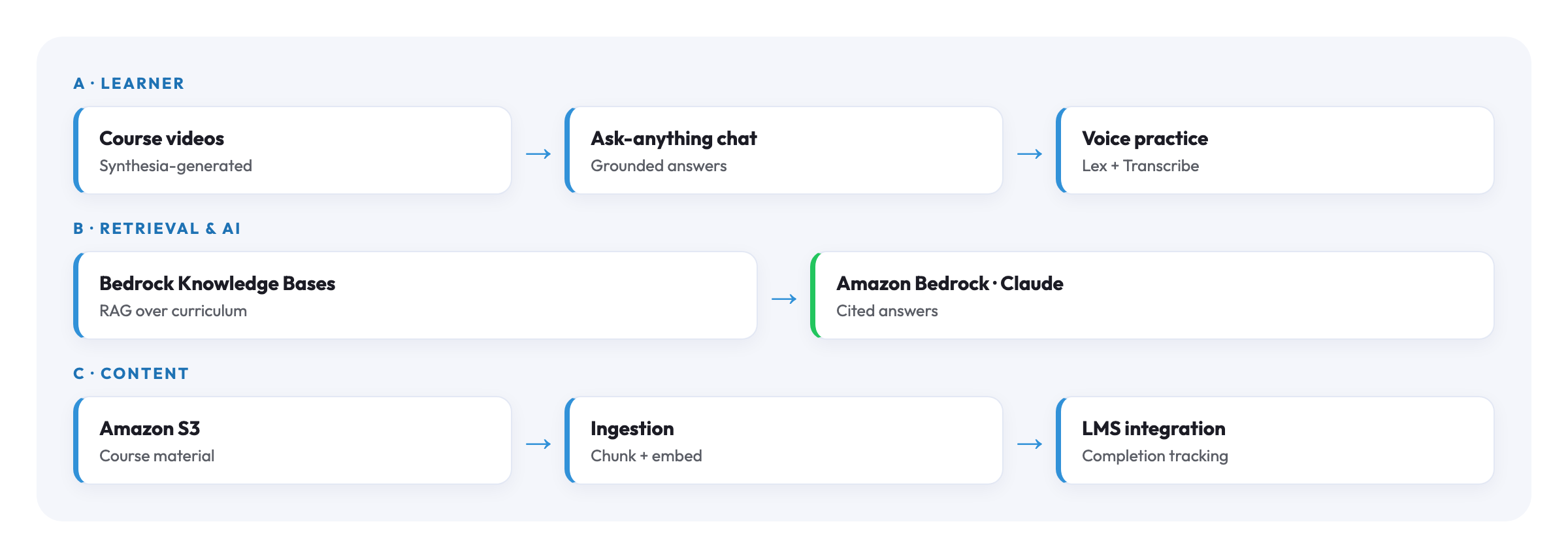The image size is (1568, 558).
Task: Click the C · CONTENT section heading
Action: click(x=131, y=374)
